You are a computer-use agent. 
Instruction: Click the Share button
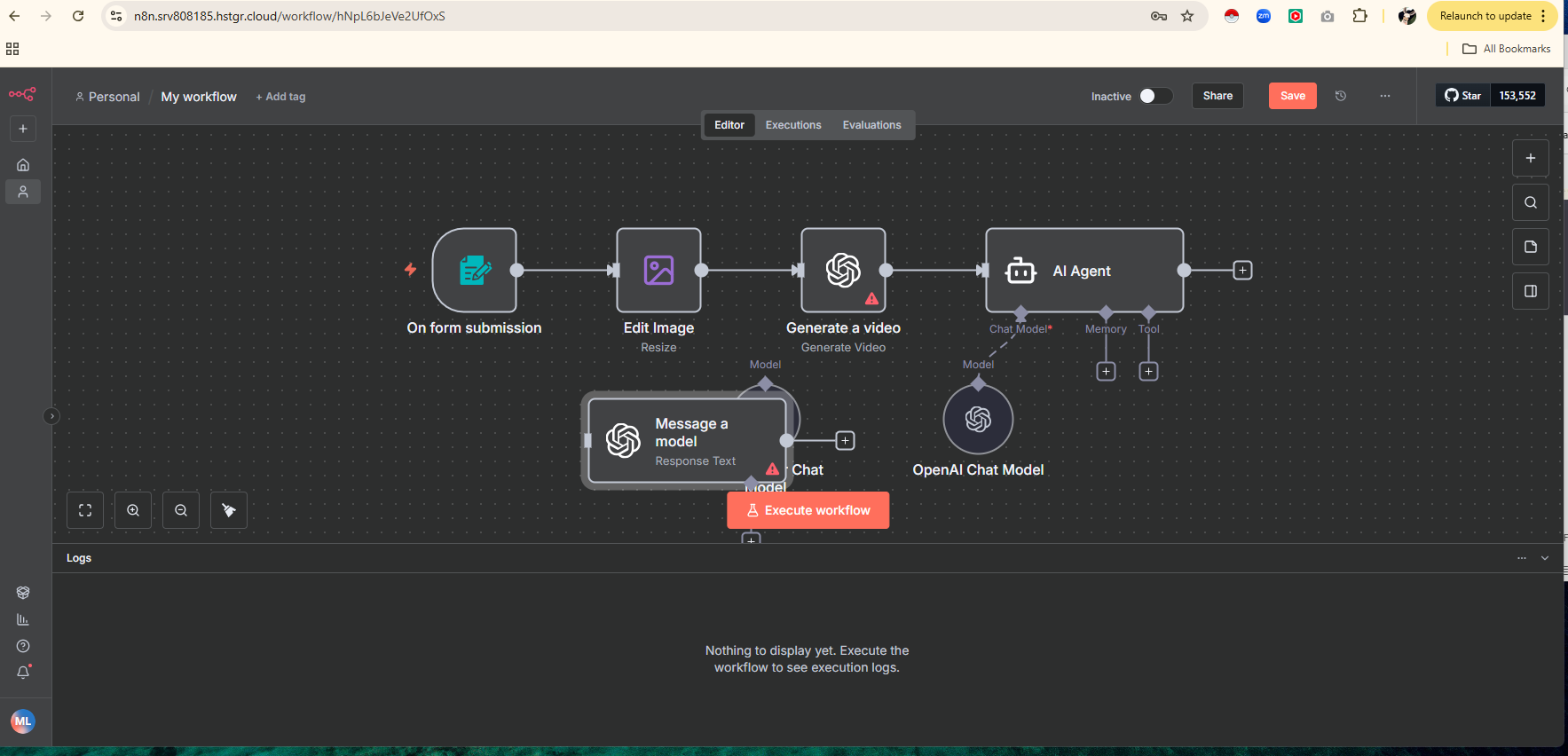pos(1217,96)
